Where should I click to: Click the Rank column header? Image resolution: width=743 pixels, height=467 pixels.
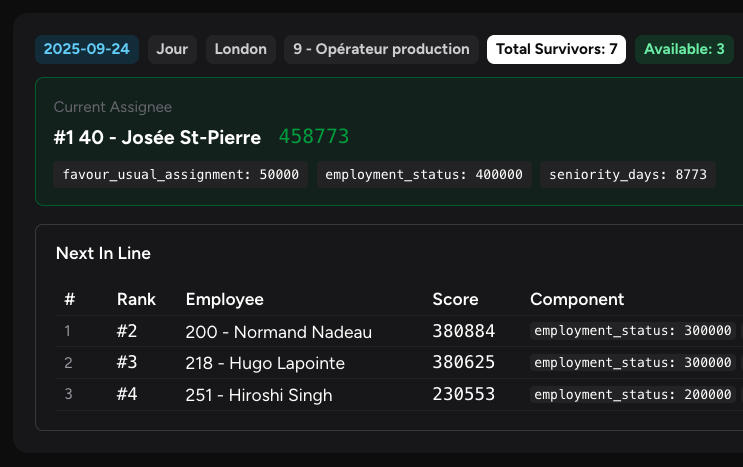coord(136,299)
